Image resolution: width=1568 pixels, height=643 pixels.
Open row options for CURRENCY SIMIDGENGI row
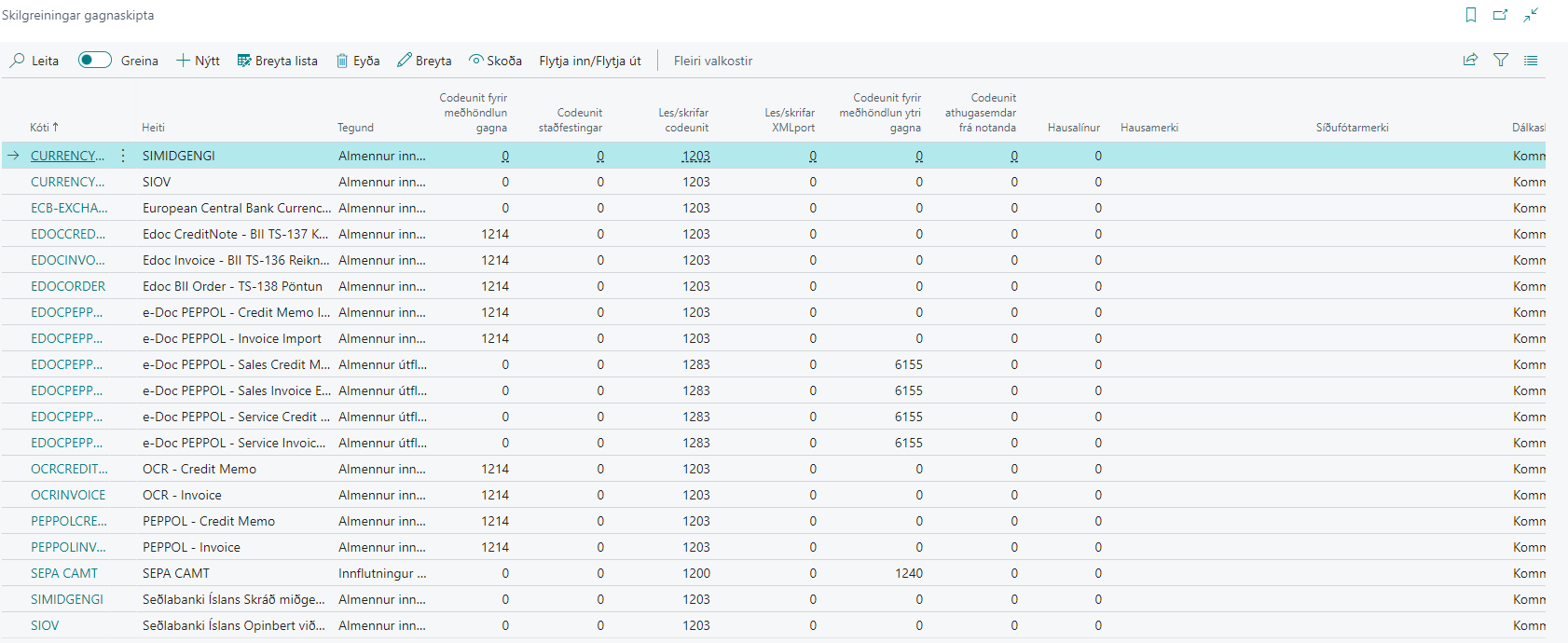[x=123, y=156]
